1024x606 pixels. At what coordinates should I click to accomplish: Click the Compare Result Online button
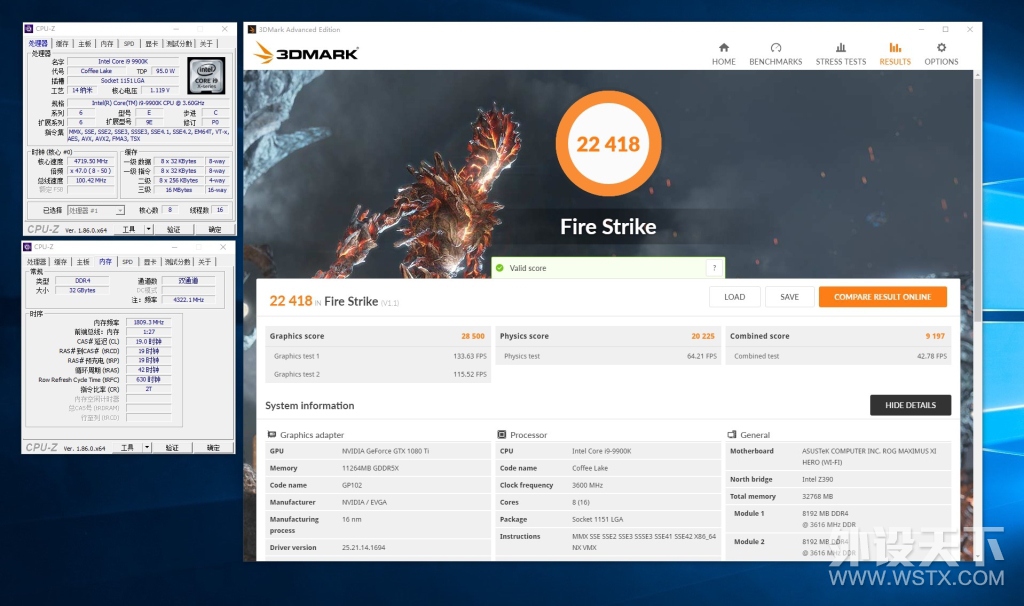[882, 296]
